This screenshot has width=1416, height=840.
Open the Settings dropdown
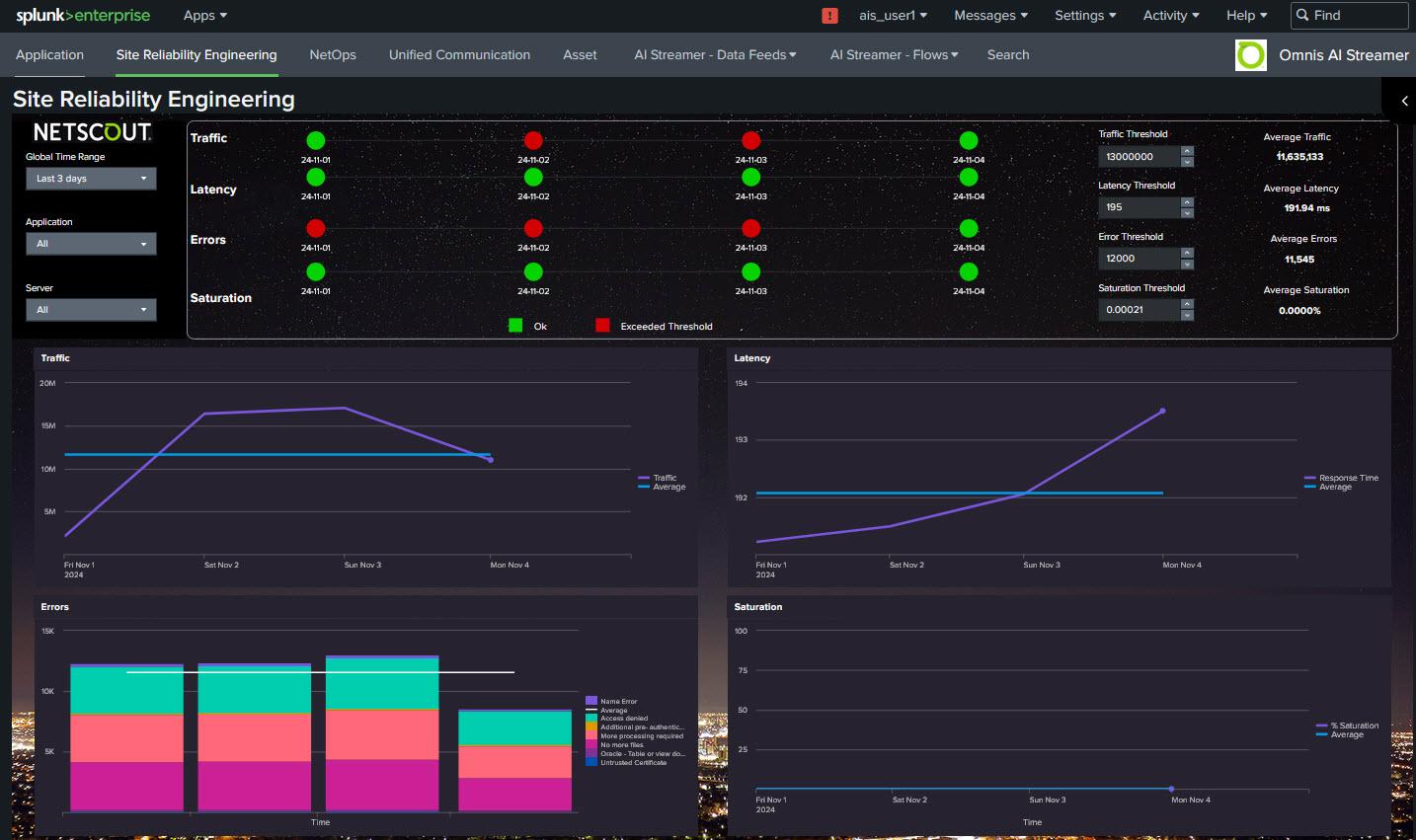(1085, 15)
